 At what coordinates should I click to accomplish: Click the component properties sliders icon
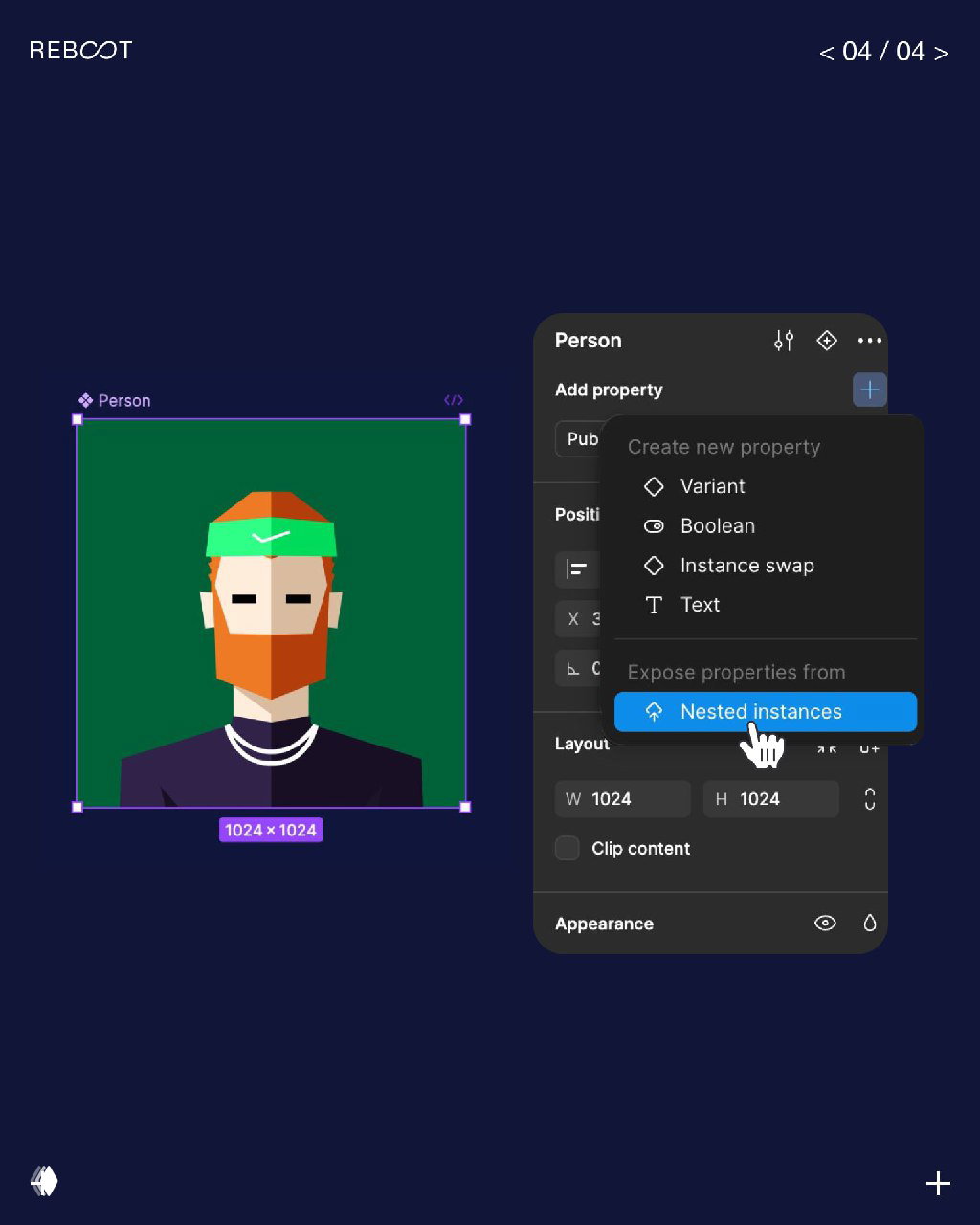(784, 341)
